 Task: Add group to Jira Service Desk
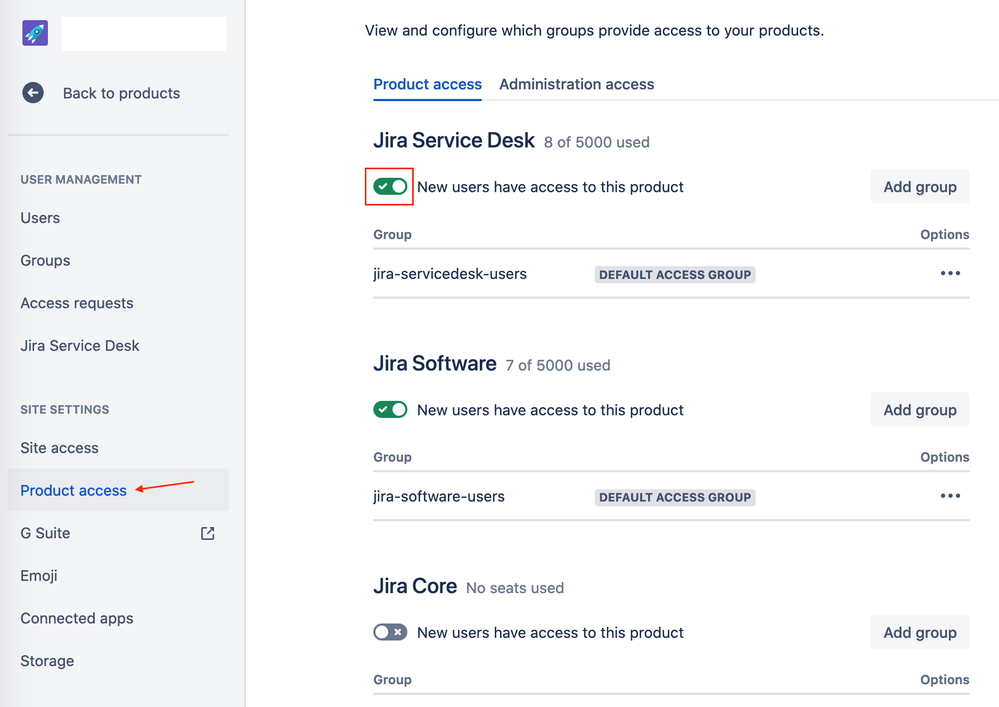(x=920, y=187)
